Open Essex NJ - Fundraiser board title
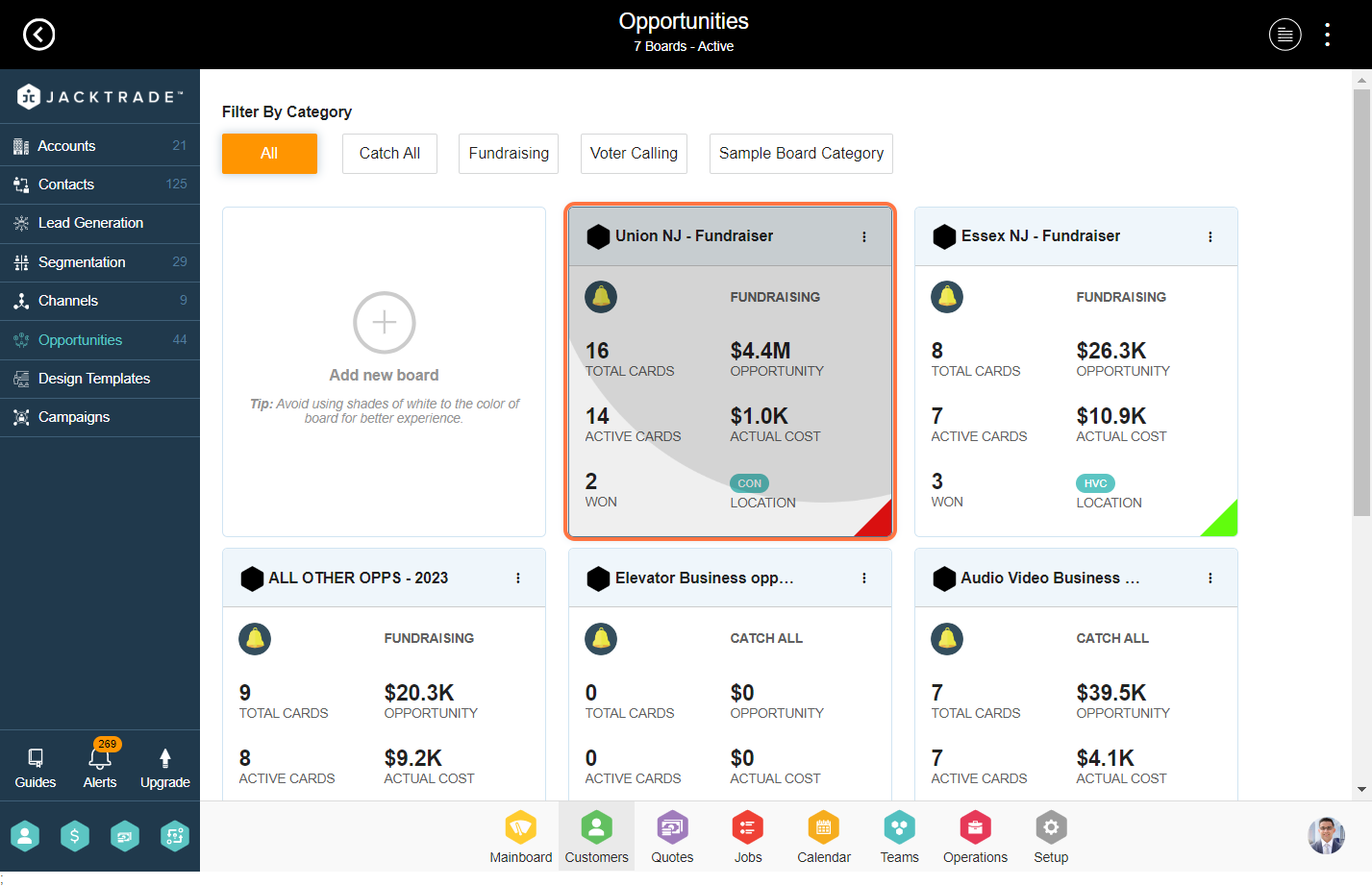Viewport: 1372px width, 886px height. [1040, 236]
